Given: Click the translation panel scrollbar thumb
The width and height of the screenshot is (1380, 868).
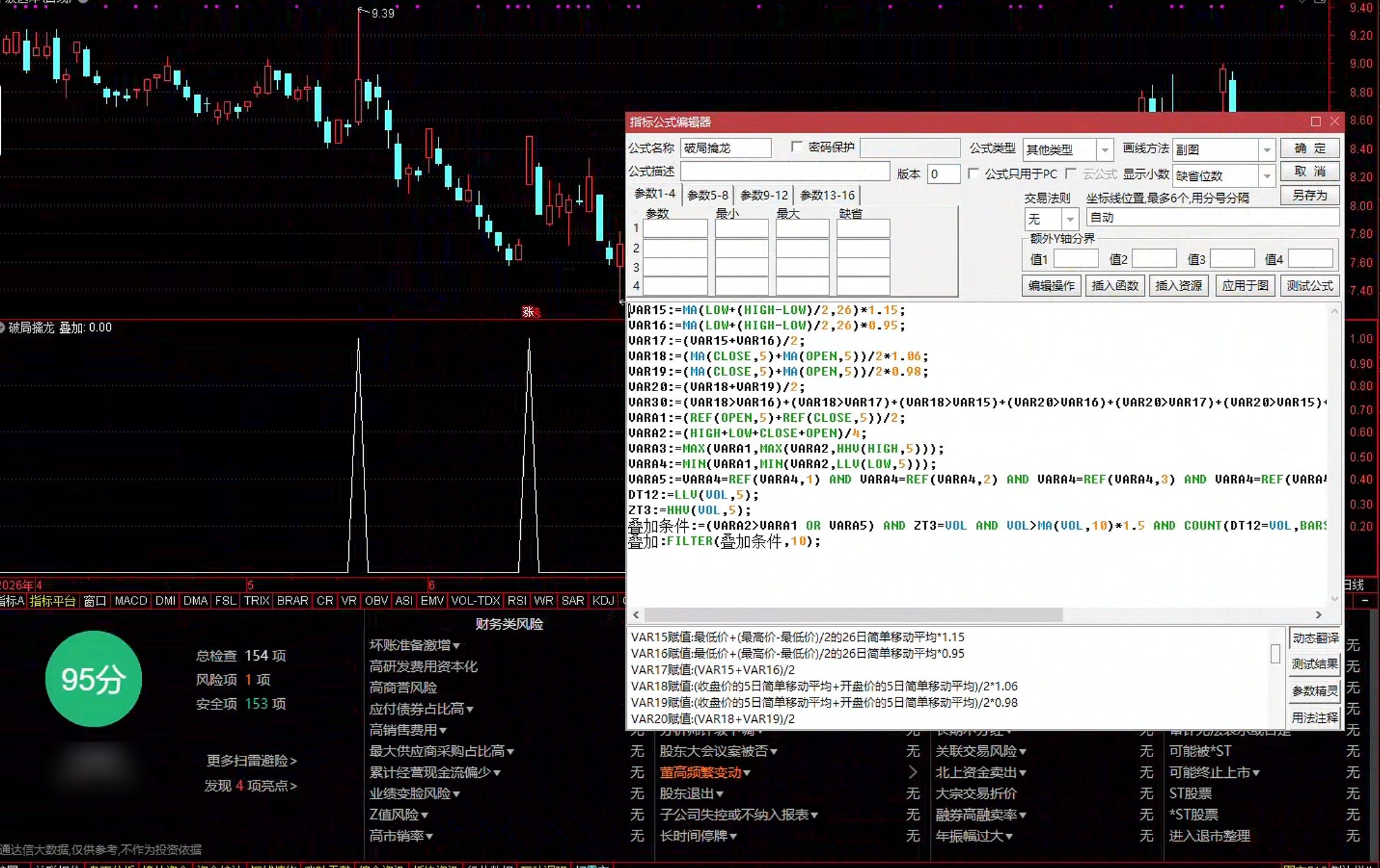Looking at the screenshot, I should point(1275,654).
